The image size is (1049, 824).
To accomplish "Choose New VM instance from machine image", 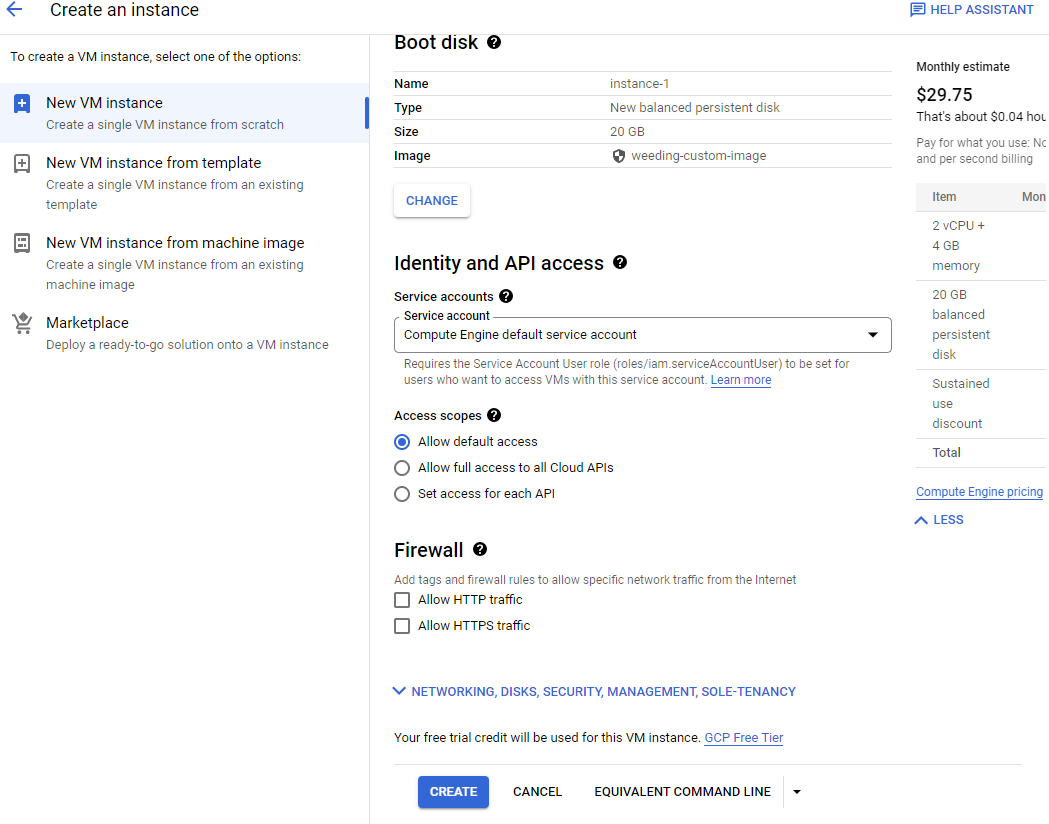I will (184, 263).
